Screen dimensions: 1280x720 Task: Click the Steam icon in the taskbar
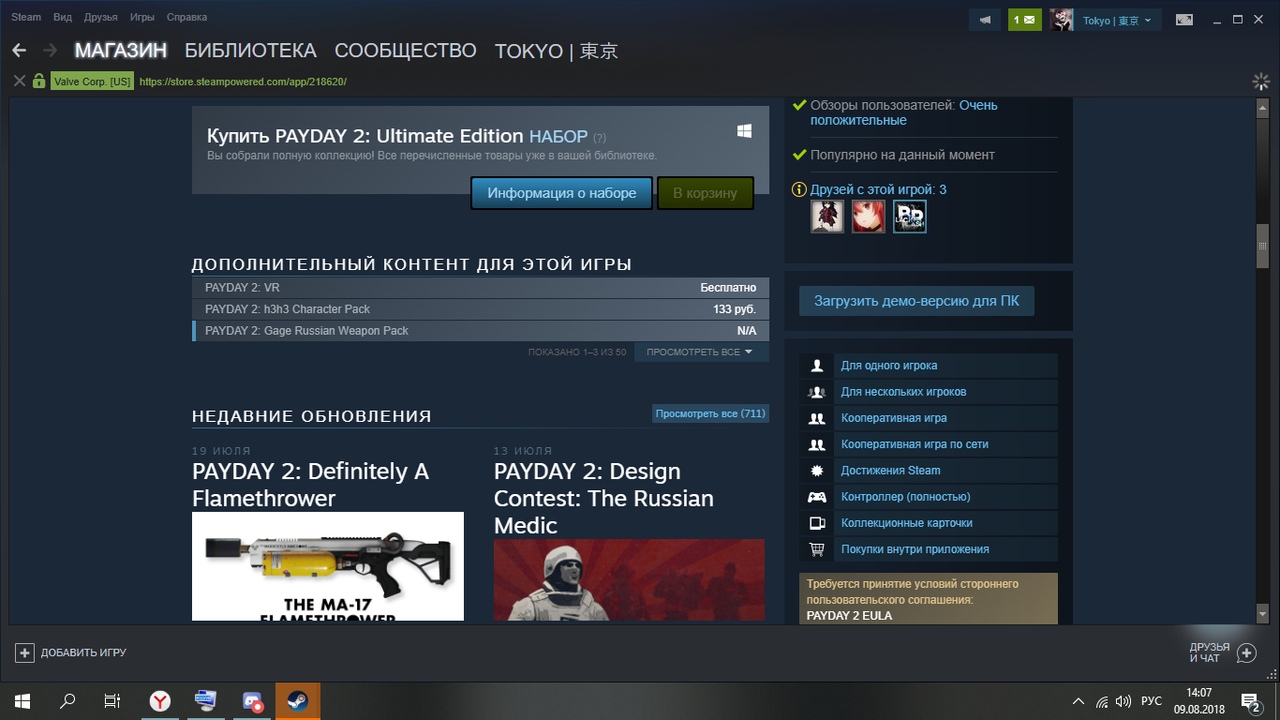(298, 701)
